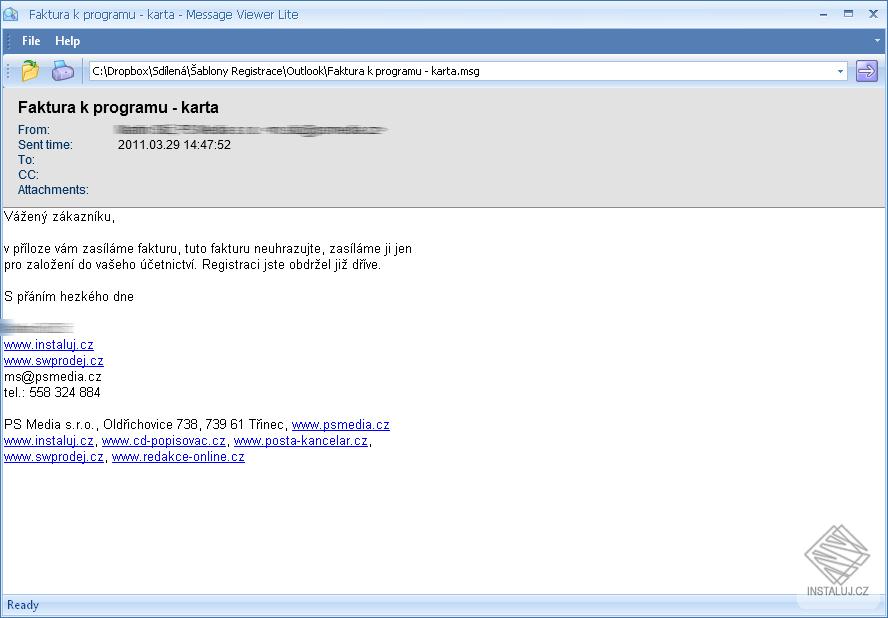Click inside the file path input field

(x=400, y=71)
